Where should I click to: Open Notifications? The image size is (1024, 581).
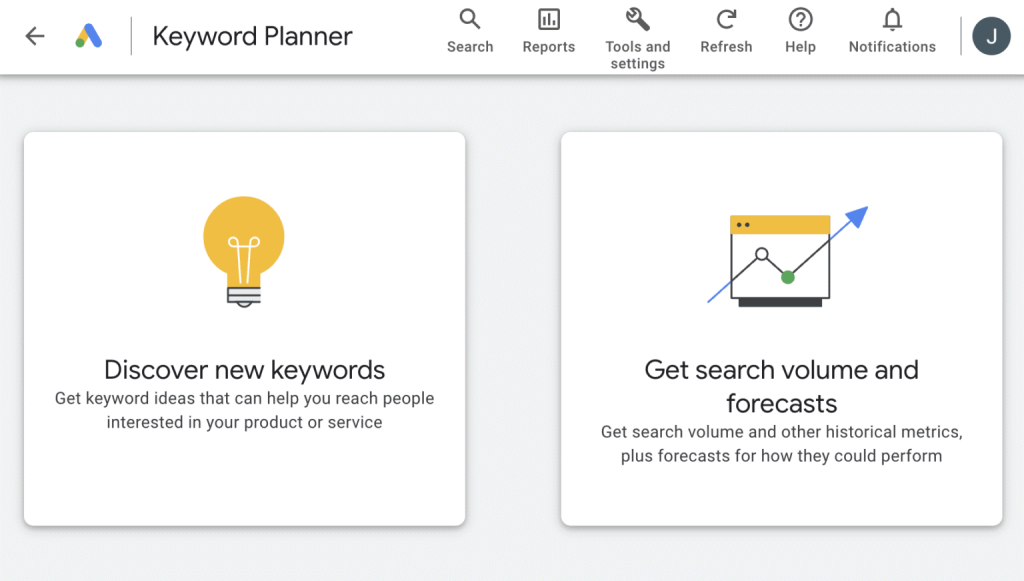pos(890,18)
